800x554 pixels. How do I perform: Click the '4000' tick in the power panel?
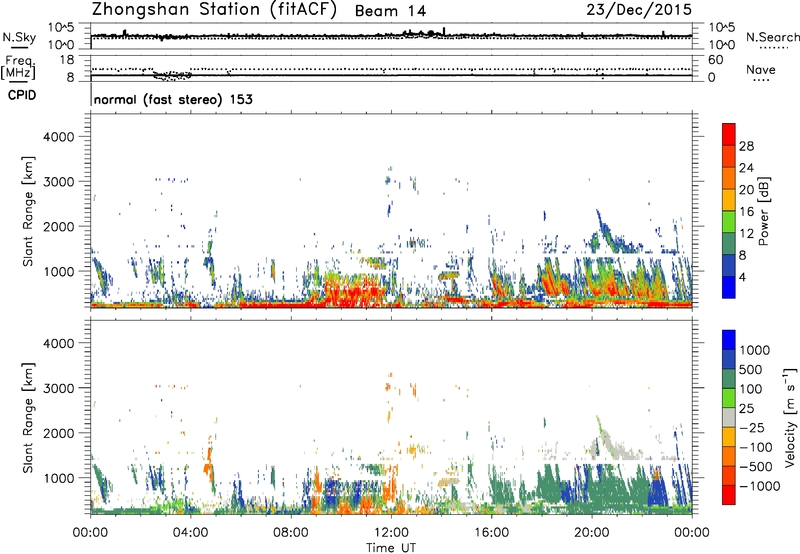58,137
